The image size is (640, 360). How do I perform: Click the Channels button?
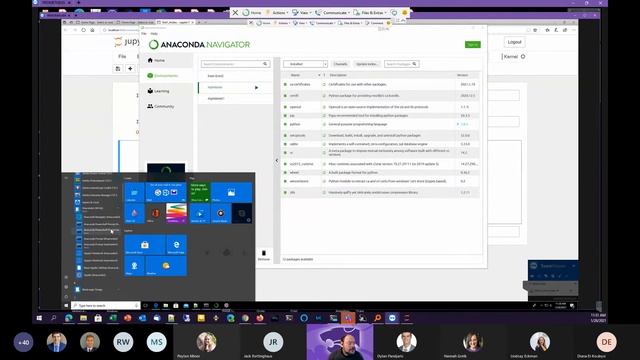(x=340, y=64)
